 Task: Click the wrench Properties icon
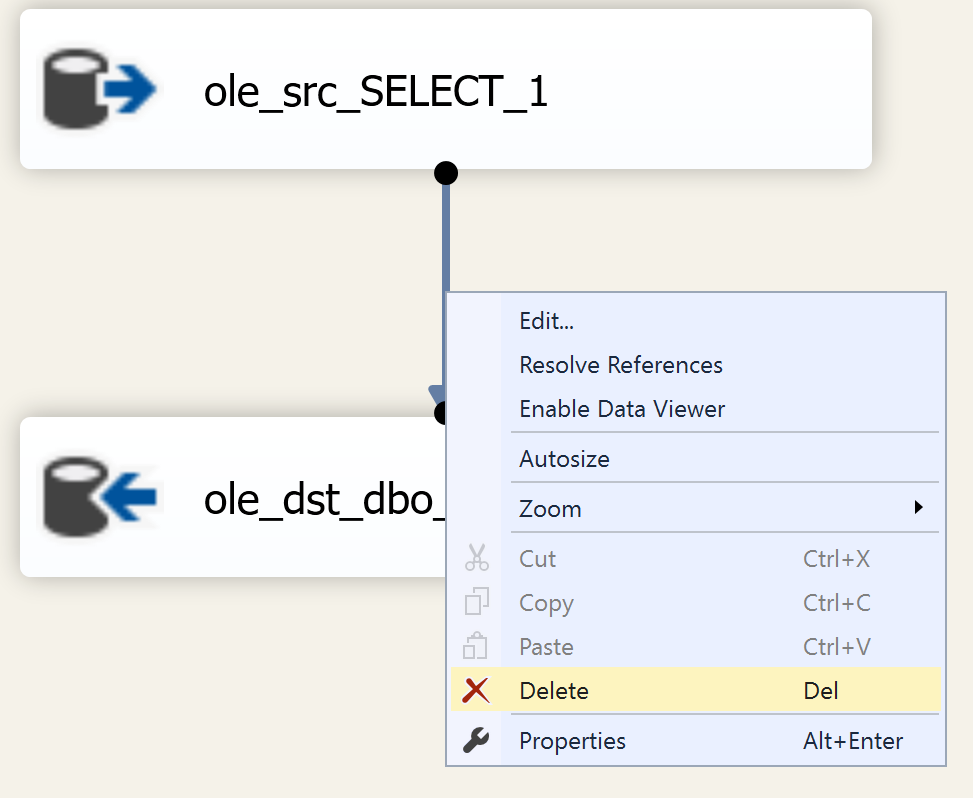(x=477, y=741)
